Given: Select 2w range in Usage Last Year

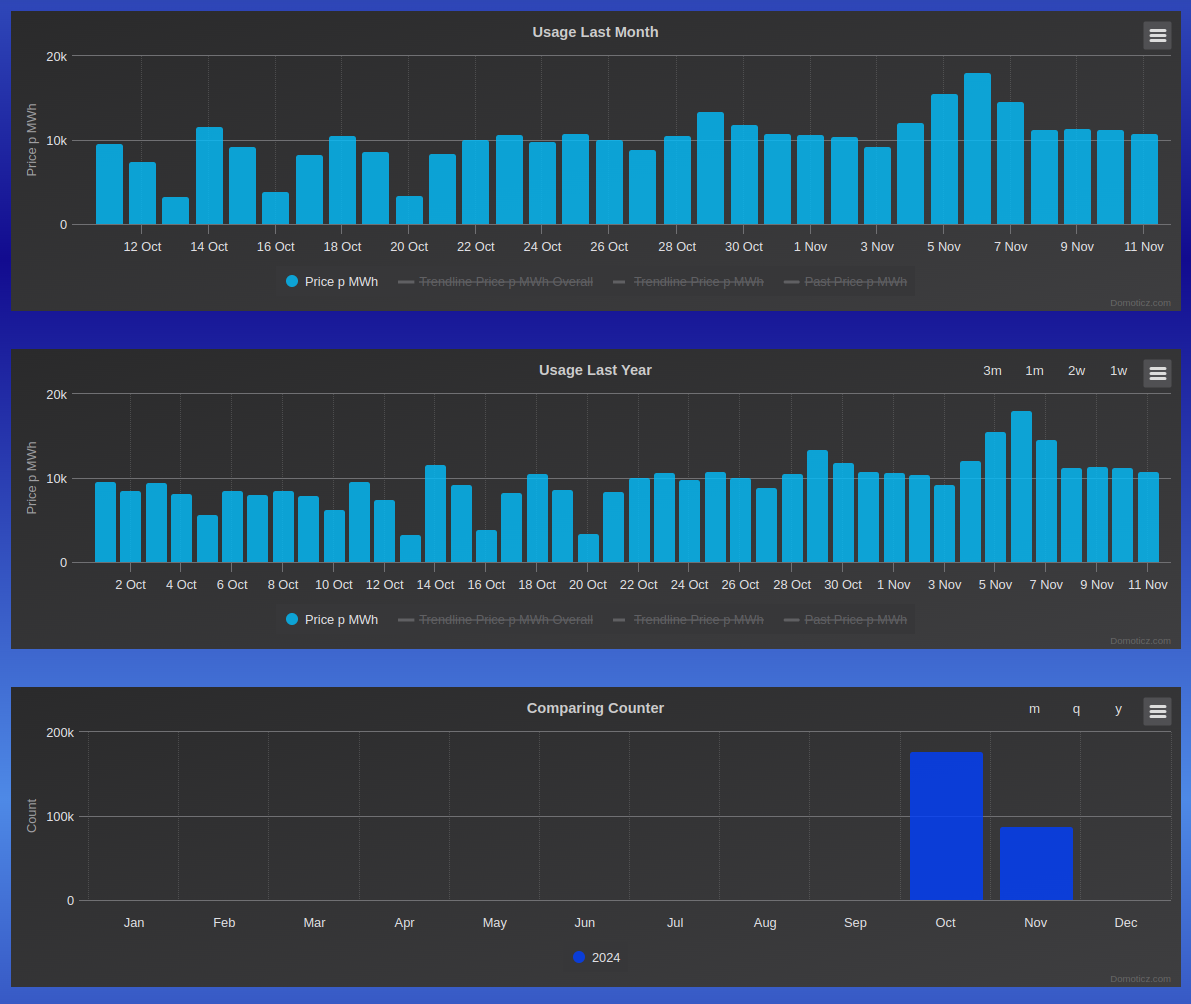Looking at the screenshot, I should click(x=1076, y=371).
